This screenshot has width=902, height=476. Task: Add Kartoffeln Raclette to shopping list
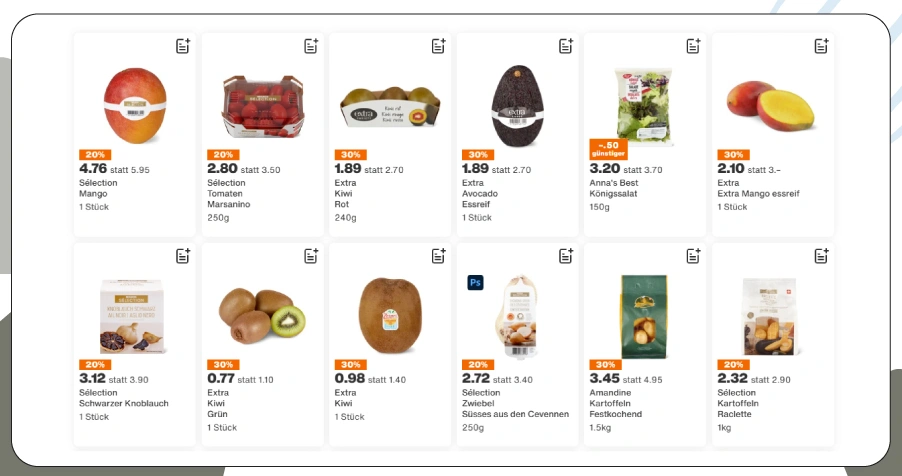pyautogui.click(x=821, y=256)
